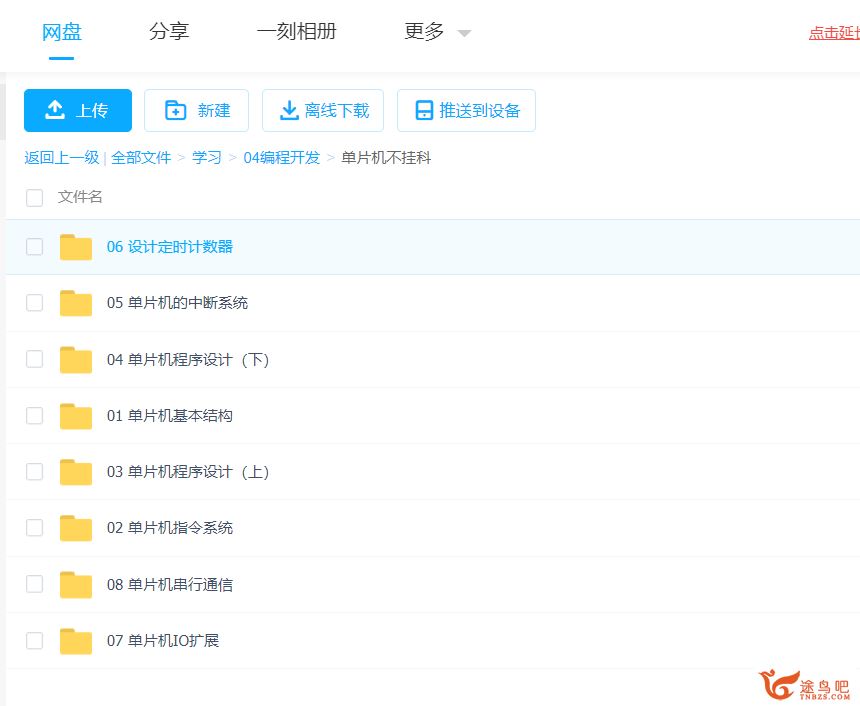Open the folder icon for 07 单片机IO扩展
This screenshot has height=706, width=860.
point(76,641)
